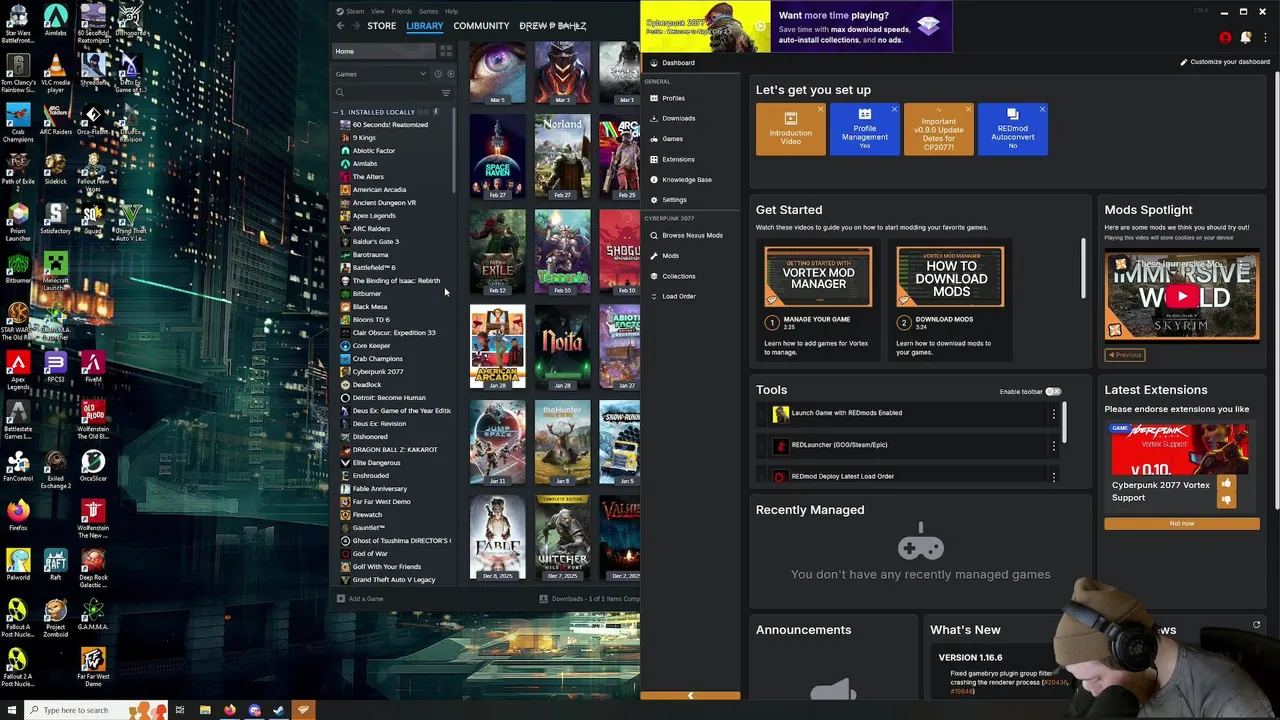Play Immersive World Skyrim spotlight video
The image size is (1280, 720).
point(1182,296)
